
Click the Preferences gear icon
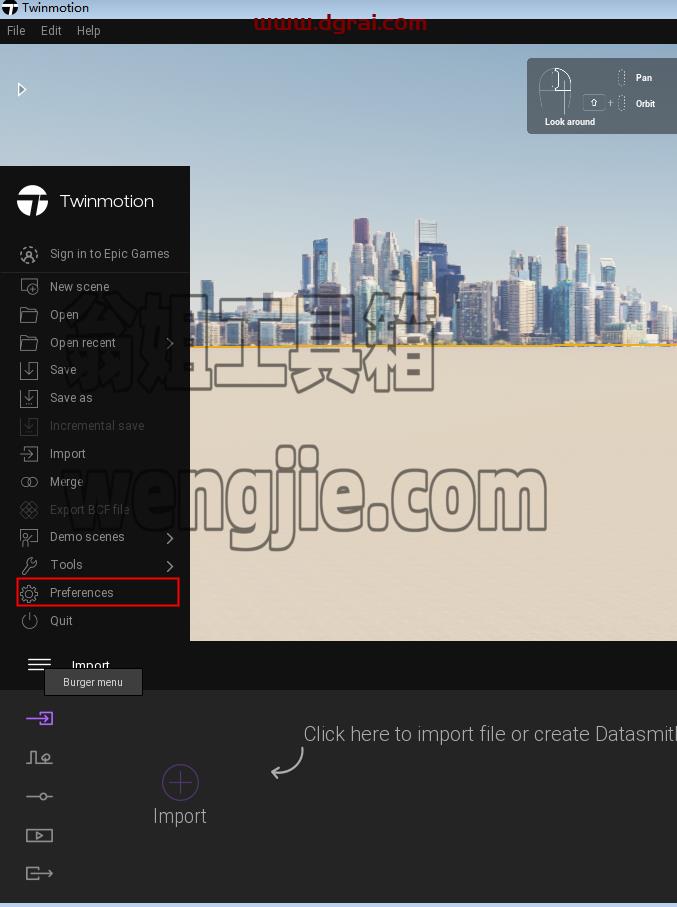coord(29,593)
